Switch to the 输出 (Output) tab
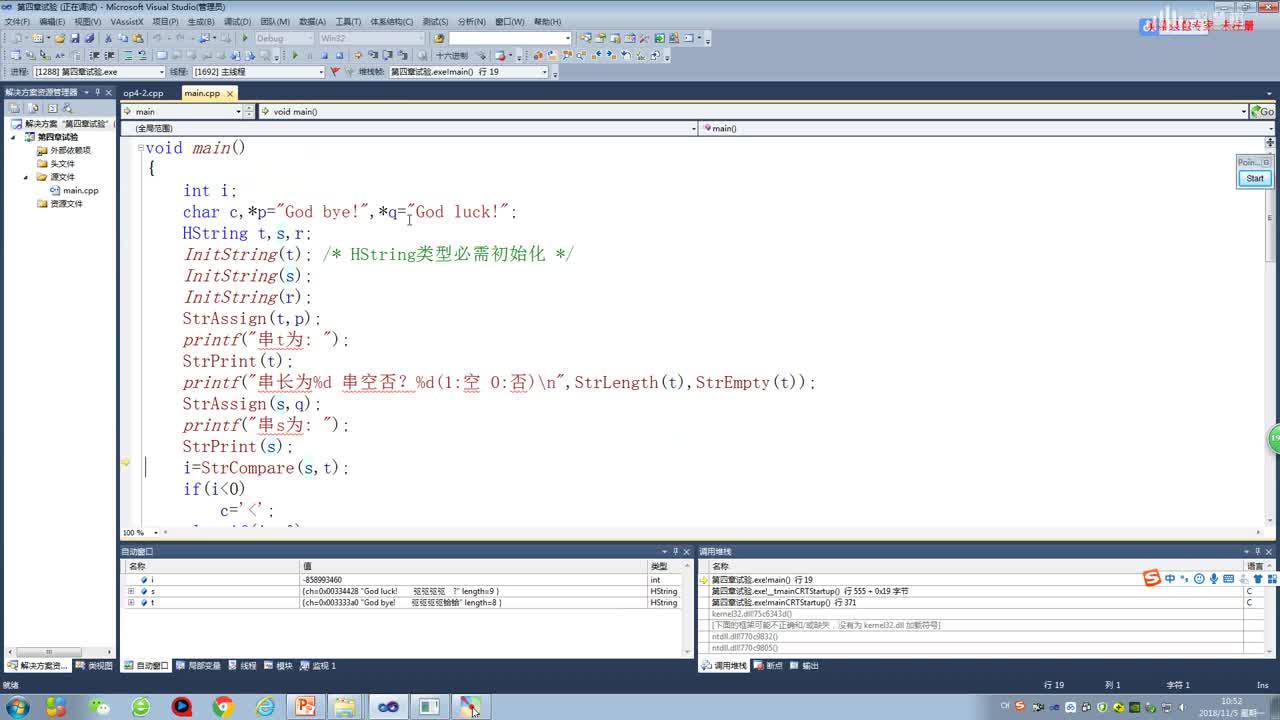This screenshot has height=720, width=1280. coord(804,665)
